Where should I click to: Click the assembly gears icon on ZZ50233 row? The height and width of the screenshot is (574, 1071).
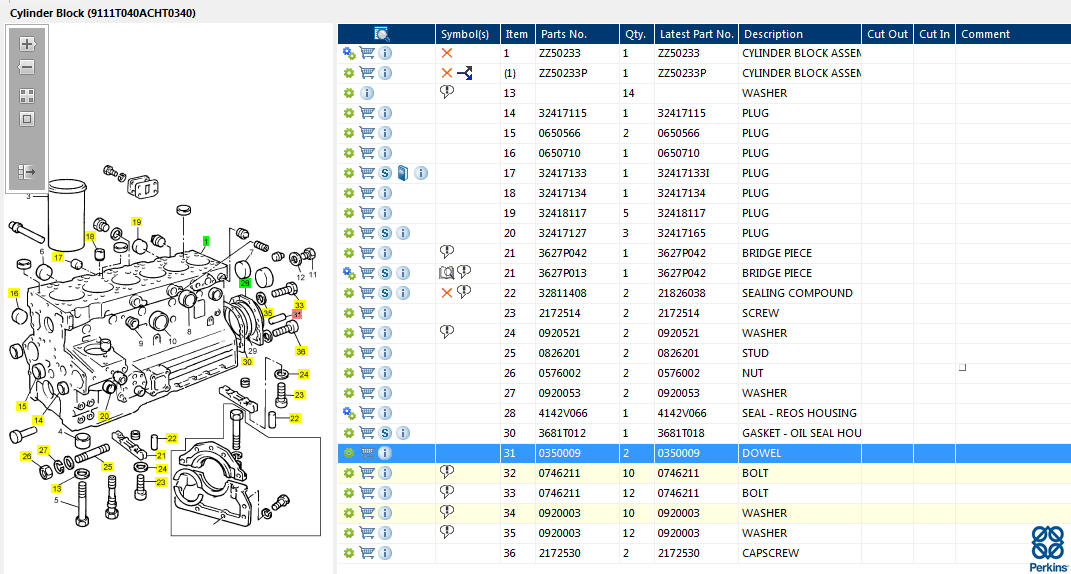point(349,53)
